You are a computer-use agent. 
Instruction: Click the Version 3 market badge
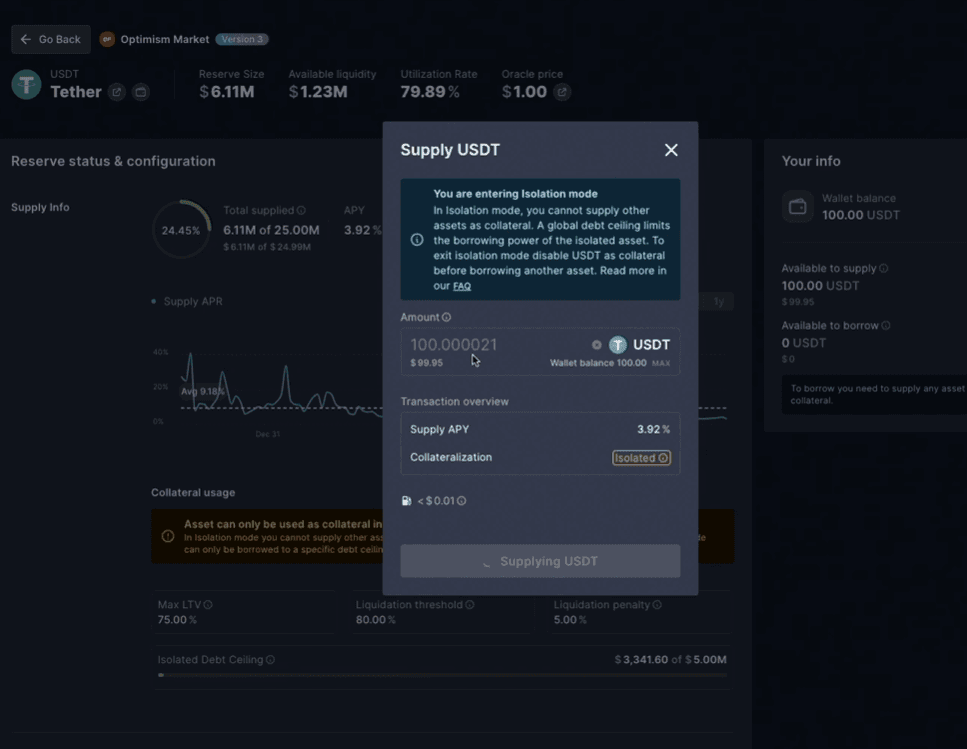241,39
